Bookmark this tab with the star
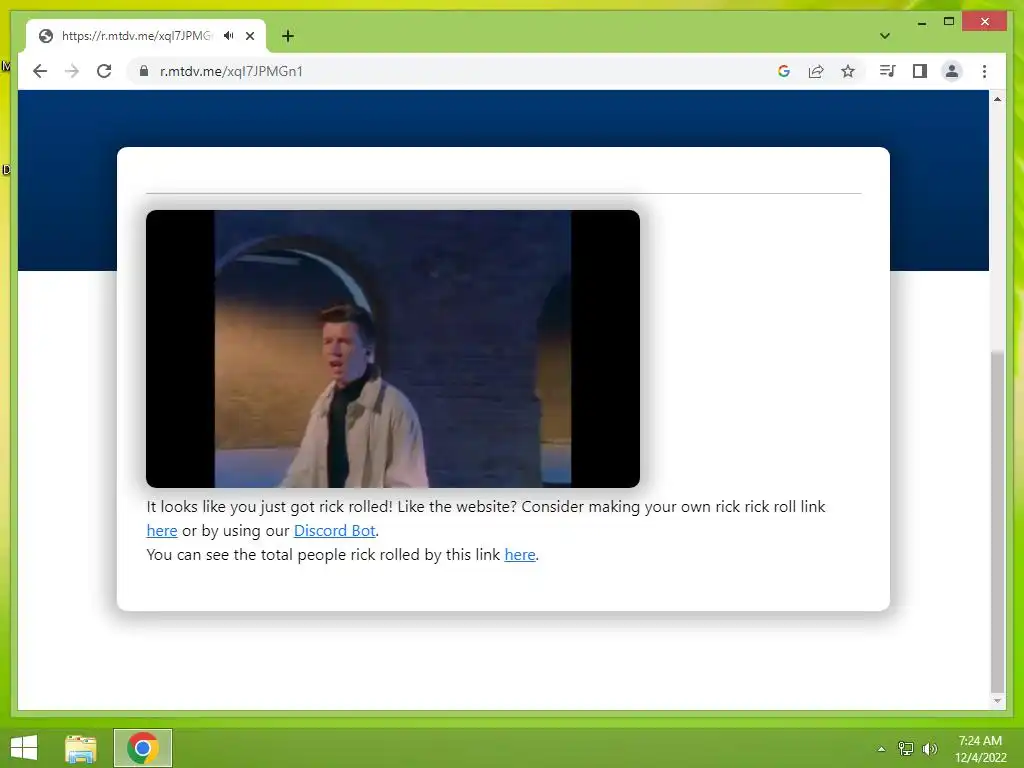This screenshot has width=1024, height=768. [x=848, y=71]
